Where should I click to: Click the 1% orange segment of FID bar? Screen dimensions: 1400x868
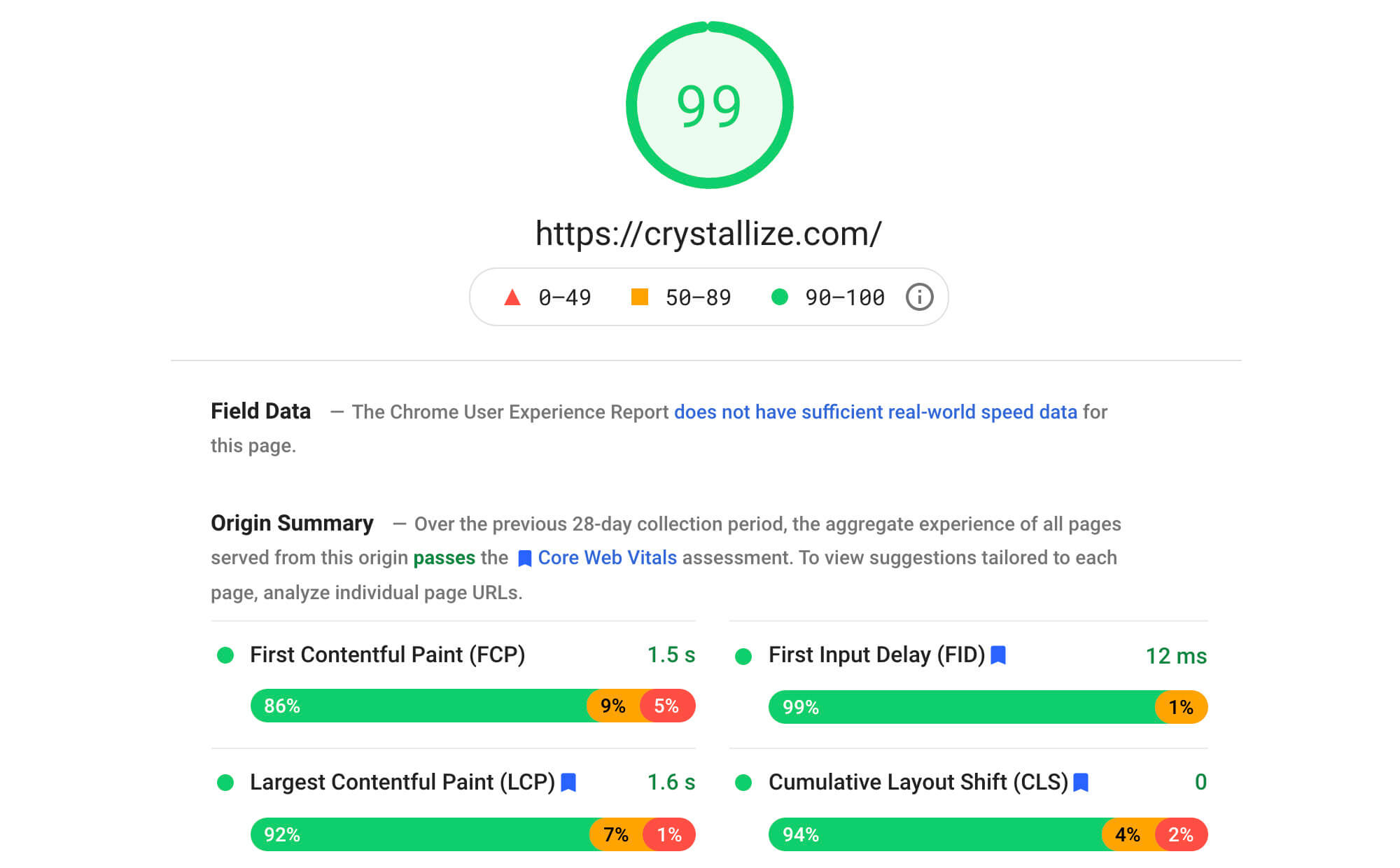click(1182, 707)
